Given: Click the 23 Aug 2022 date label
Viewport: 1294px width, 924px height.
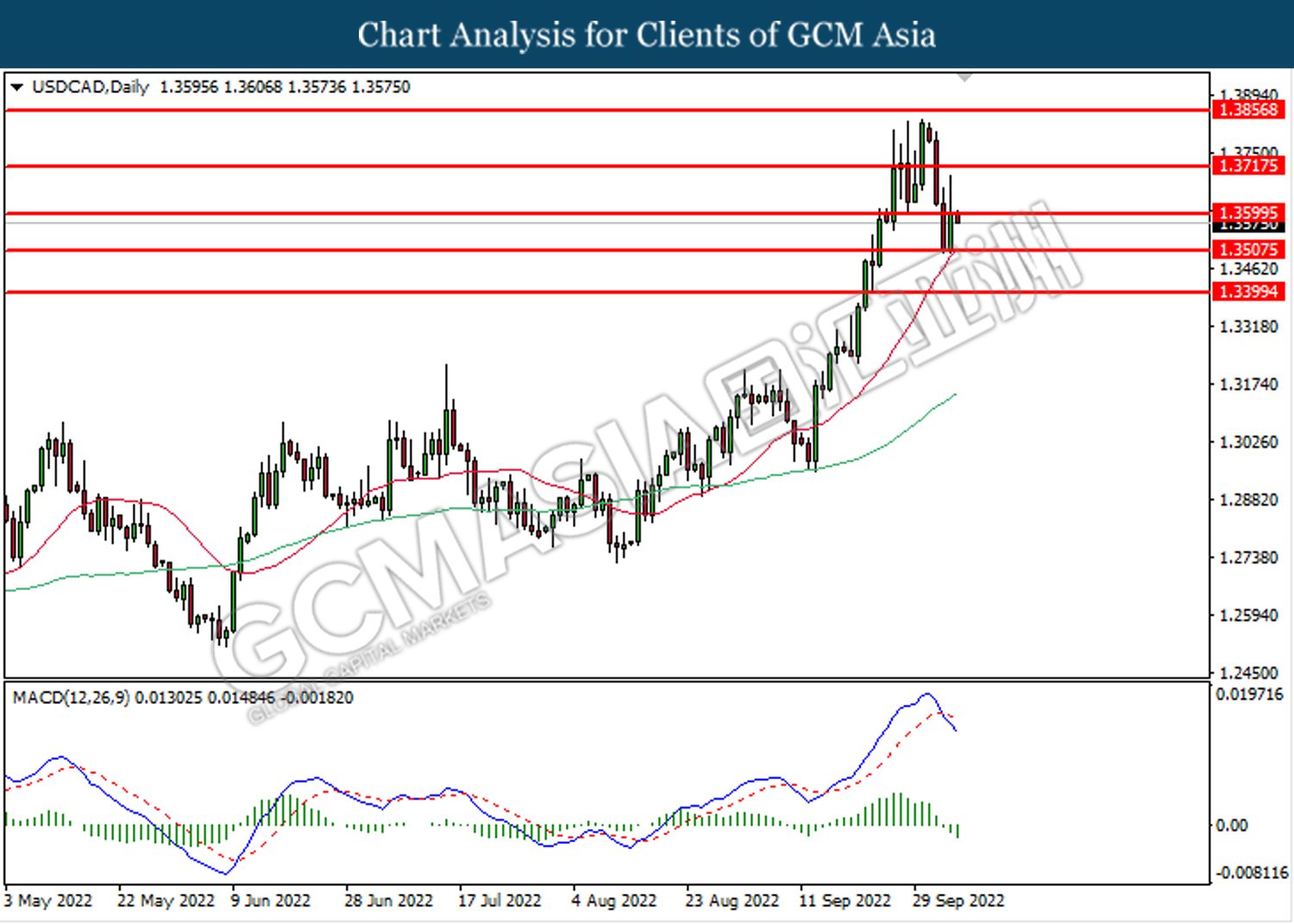Looking at the screenshot, I should tap(732, 901).
